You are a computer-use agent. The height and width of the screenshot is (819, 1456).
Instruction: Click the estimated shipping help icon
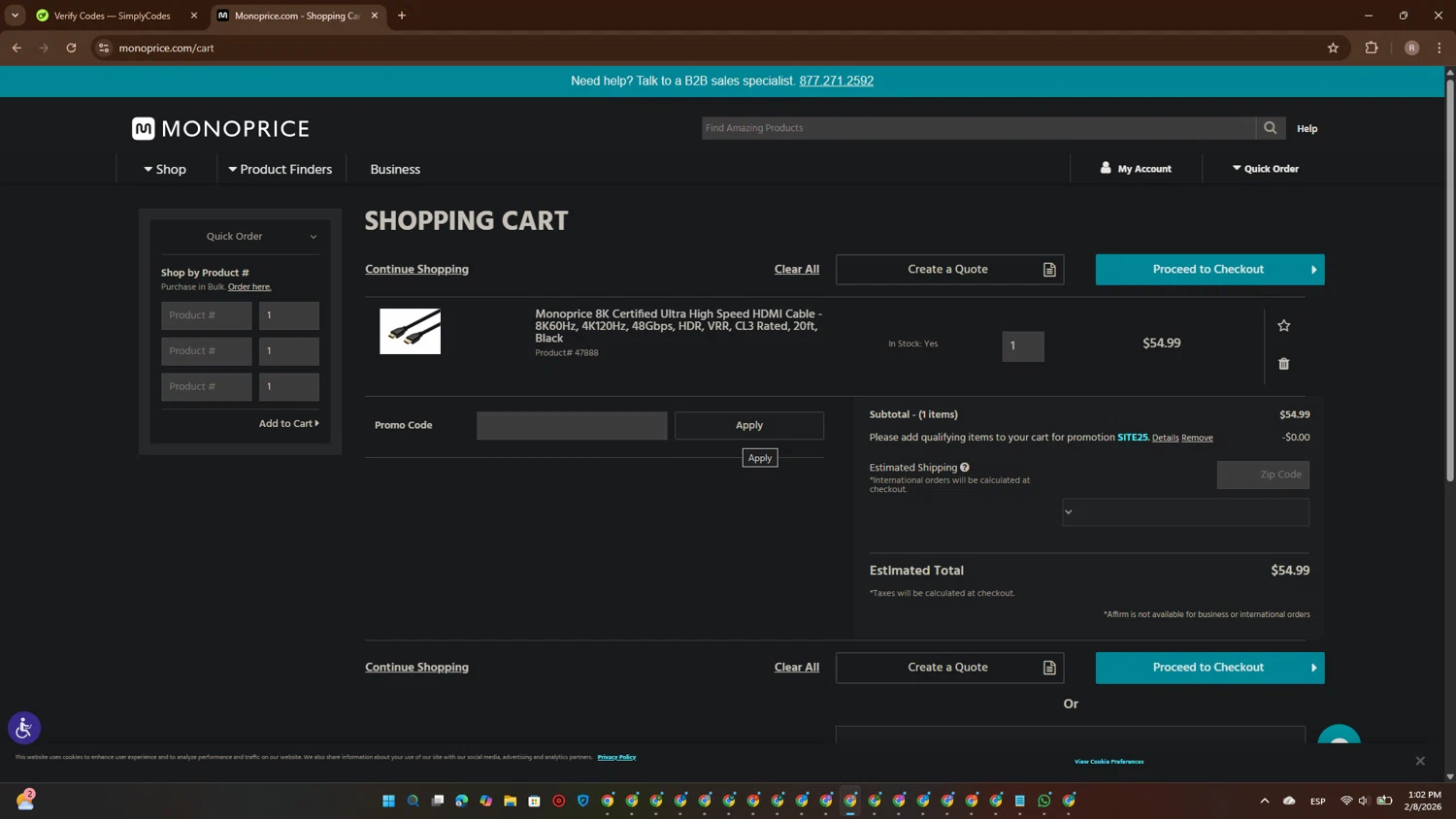click(x=965, y=468)
